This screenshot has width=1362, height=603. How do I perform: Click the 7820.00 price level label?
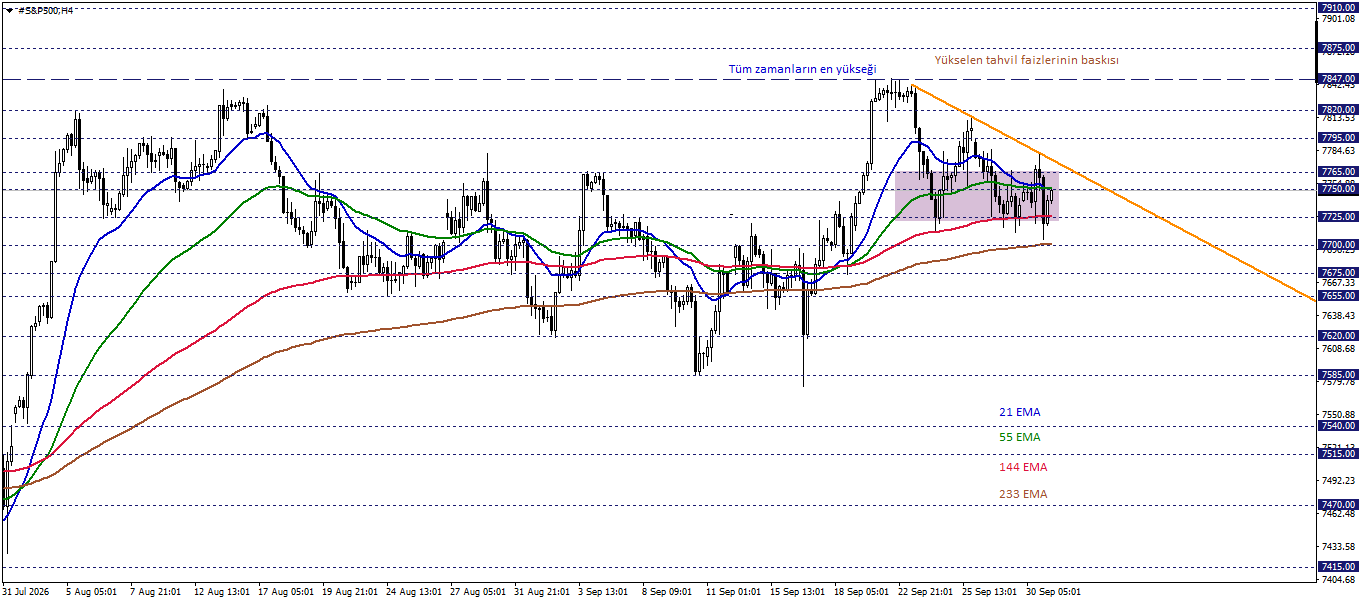click(1339, 109)
